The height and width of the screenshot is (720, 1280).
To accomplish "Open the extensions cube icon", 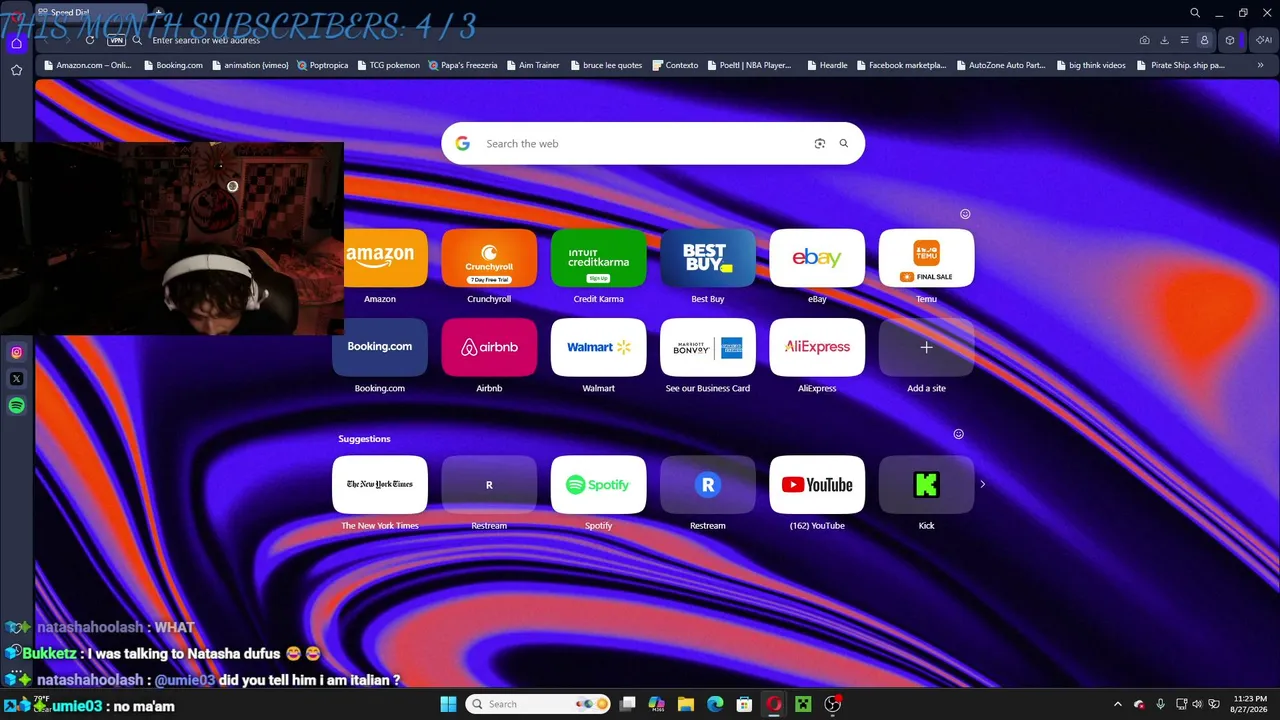I will click(x=1230, y=40).
